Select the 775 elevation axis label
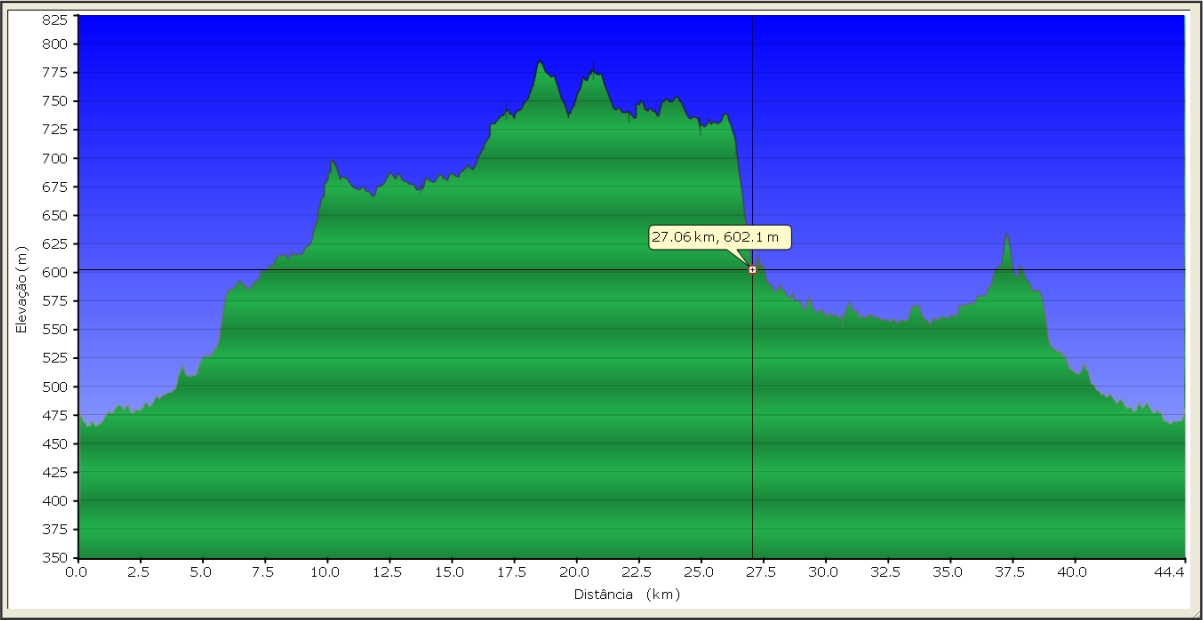The height and width of the screenshot is (620, 1203). [55, 73]
